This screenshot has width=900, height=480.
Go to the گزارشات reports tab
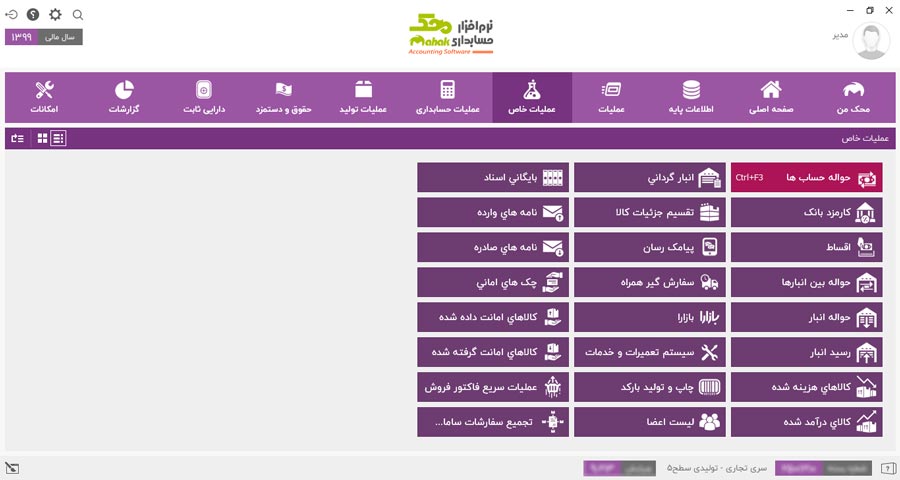(124, 97)
